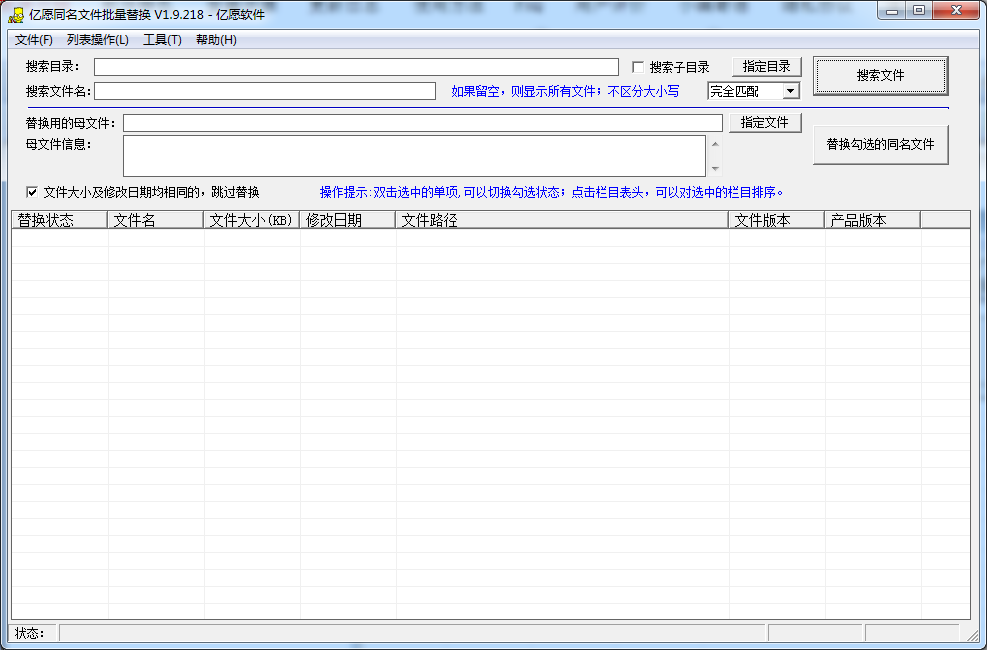
Task: Click the 指定文件 button
Action: coord(766,123)
